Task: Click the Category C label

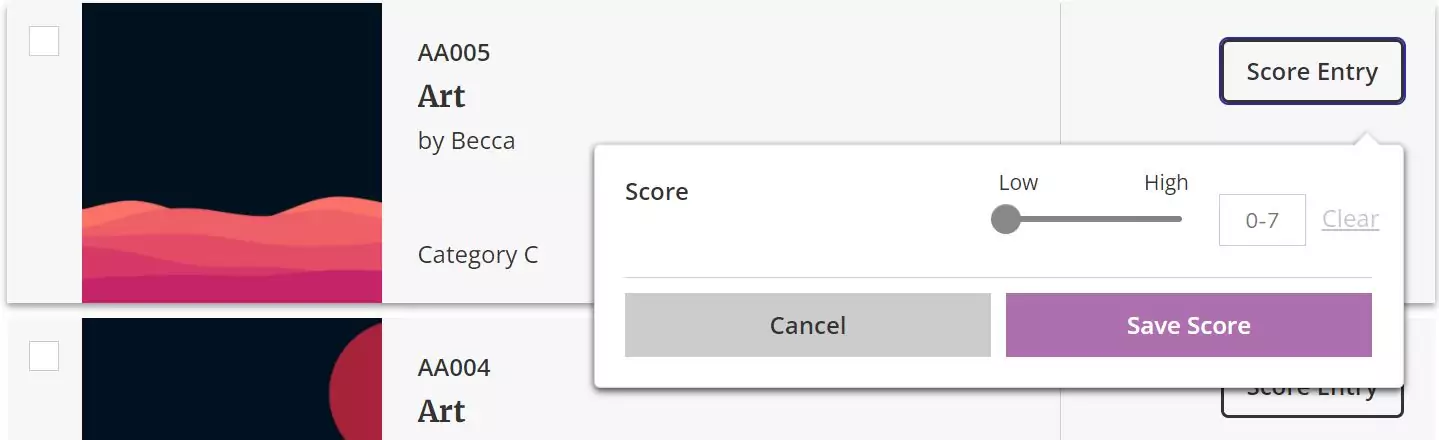Action: pyautogui.click(x=478, y=255)
